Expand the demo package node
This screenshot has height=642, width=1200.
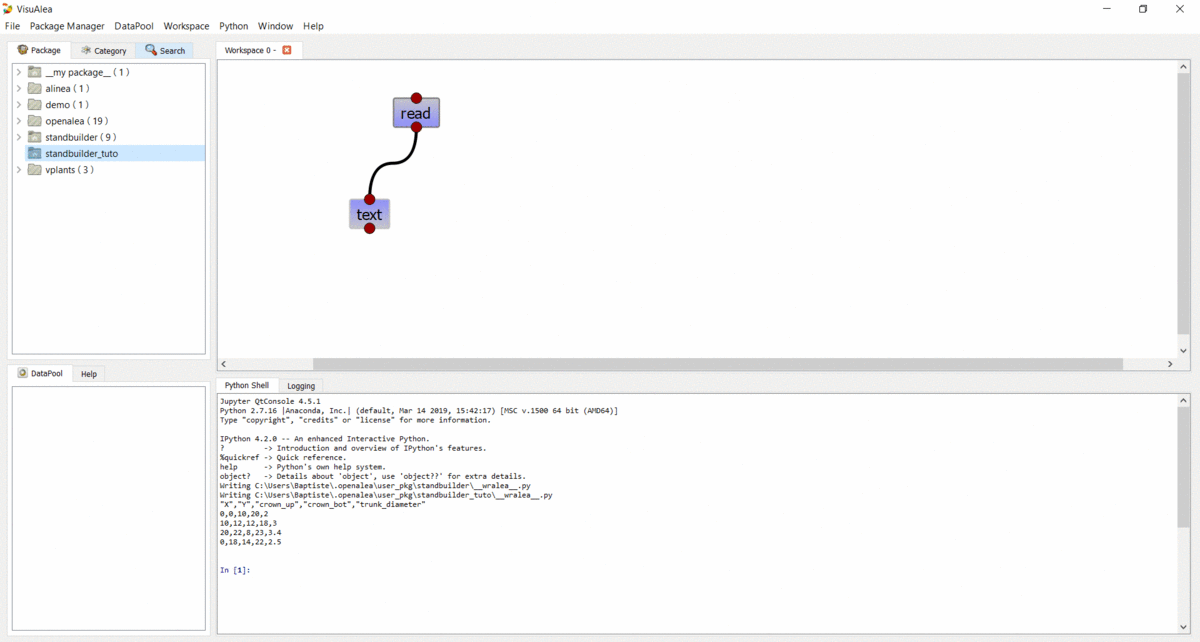tap(19, 104)
